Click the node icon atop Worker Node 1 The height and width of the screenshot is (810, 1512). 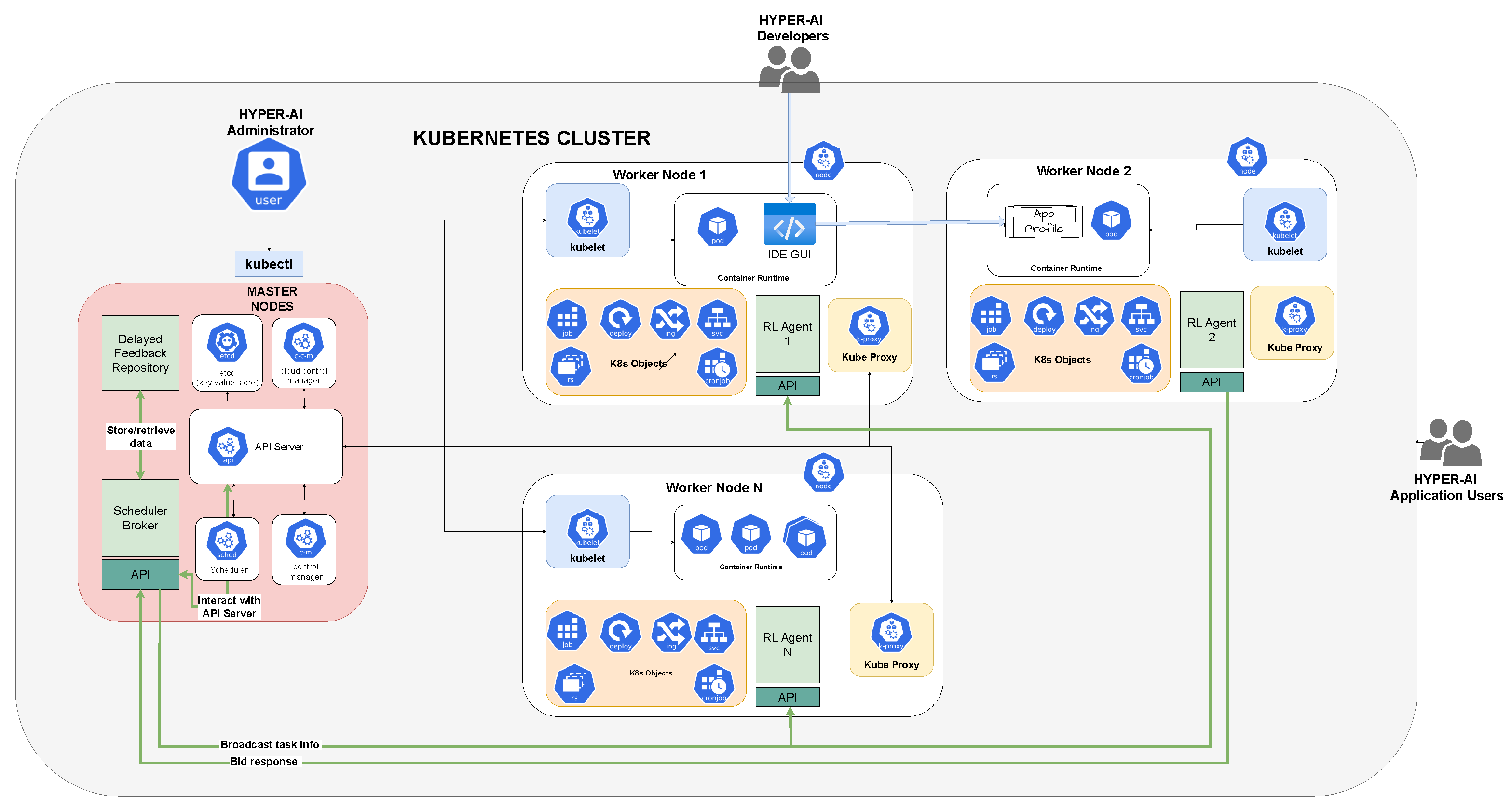[x=823, y=160]
